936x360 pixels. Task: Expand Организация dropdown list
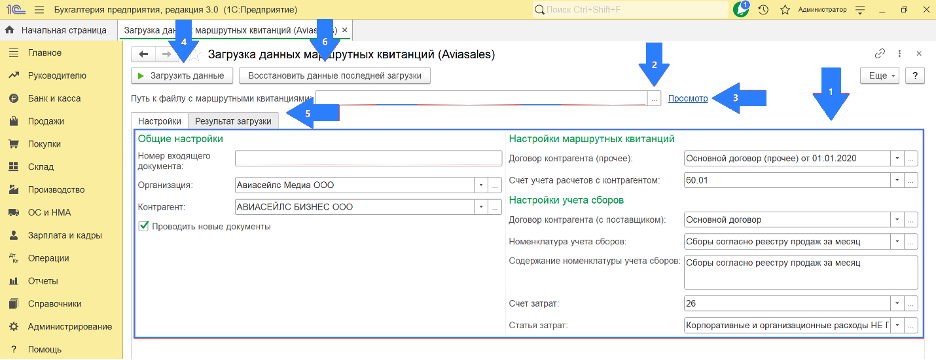pos(481,185)
